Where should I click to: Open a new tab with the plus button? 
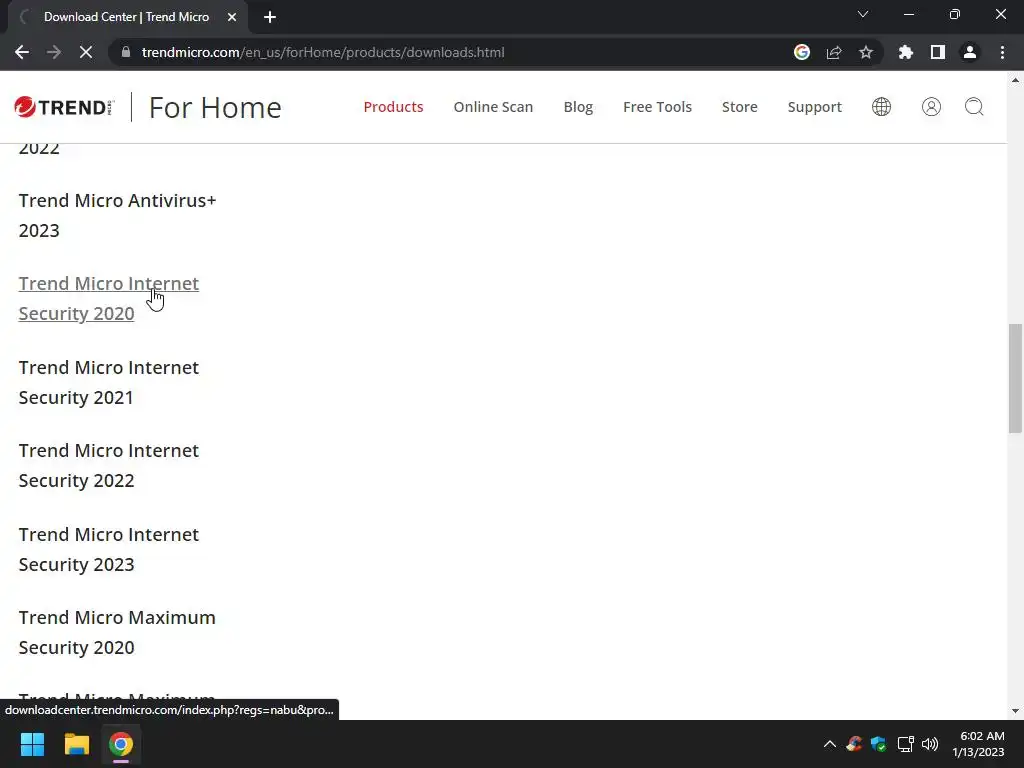pos(270,17)
